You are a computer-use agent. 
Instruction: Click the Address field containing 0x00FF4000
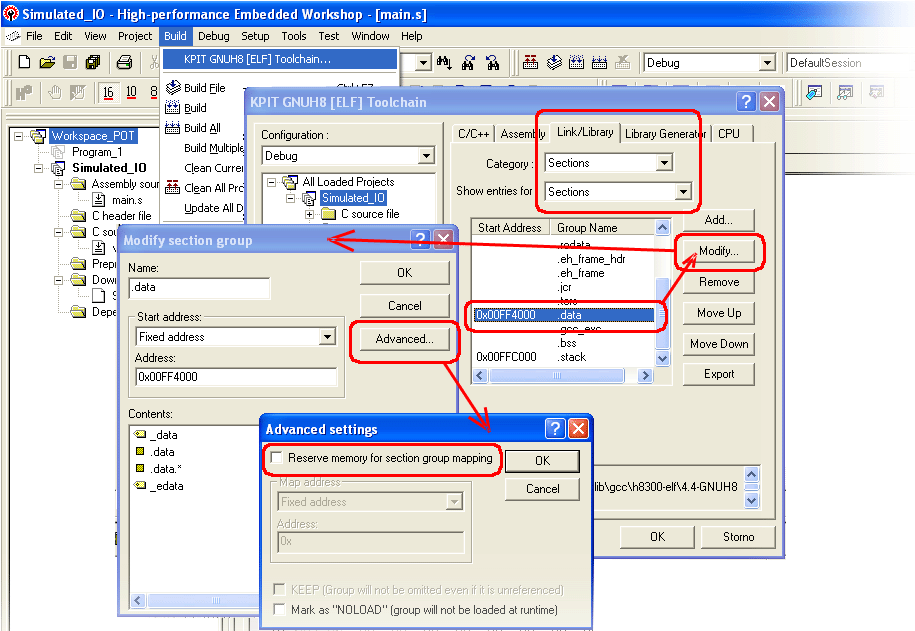click(x=235, y=377)
